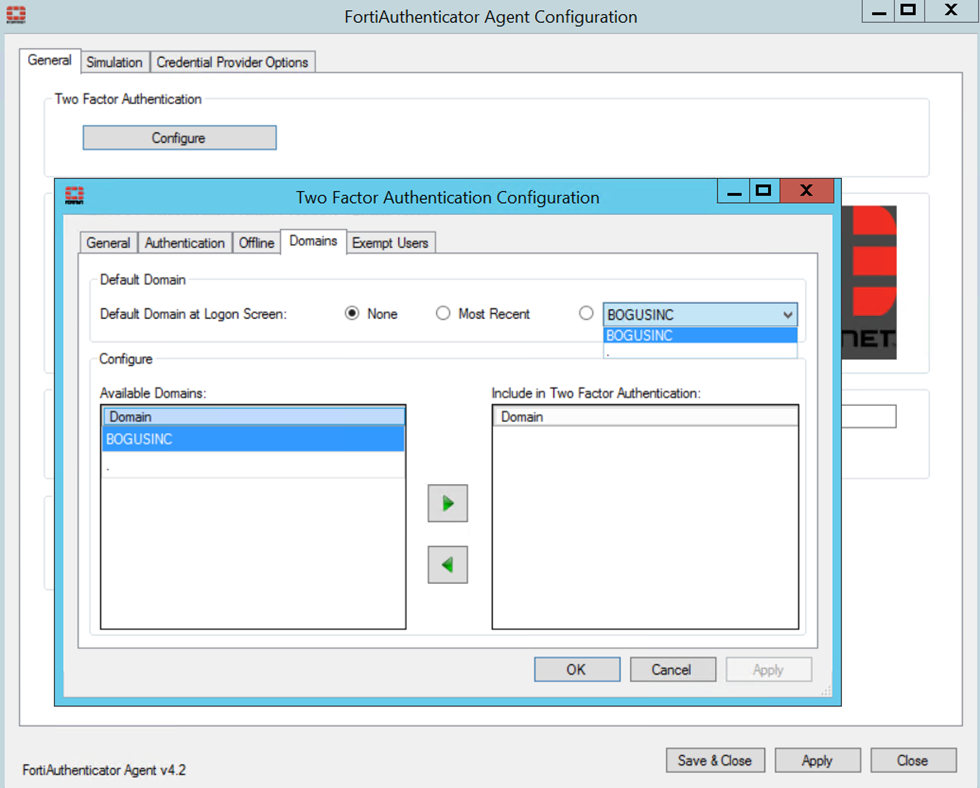Click Apply in the Agent Configuration window
Image resolution: width=980 pixels, height=788 pixels.
point(818,760)
